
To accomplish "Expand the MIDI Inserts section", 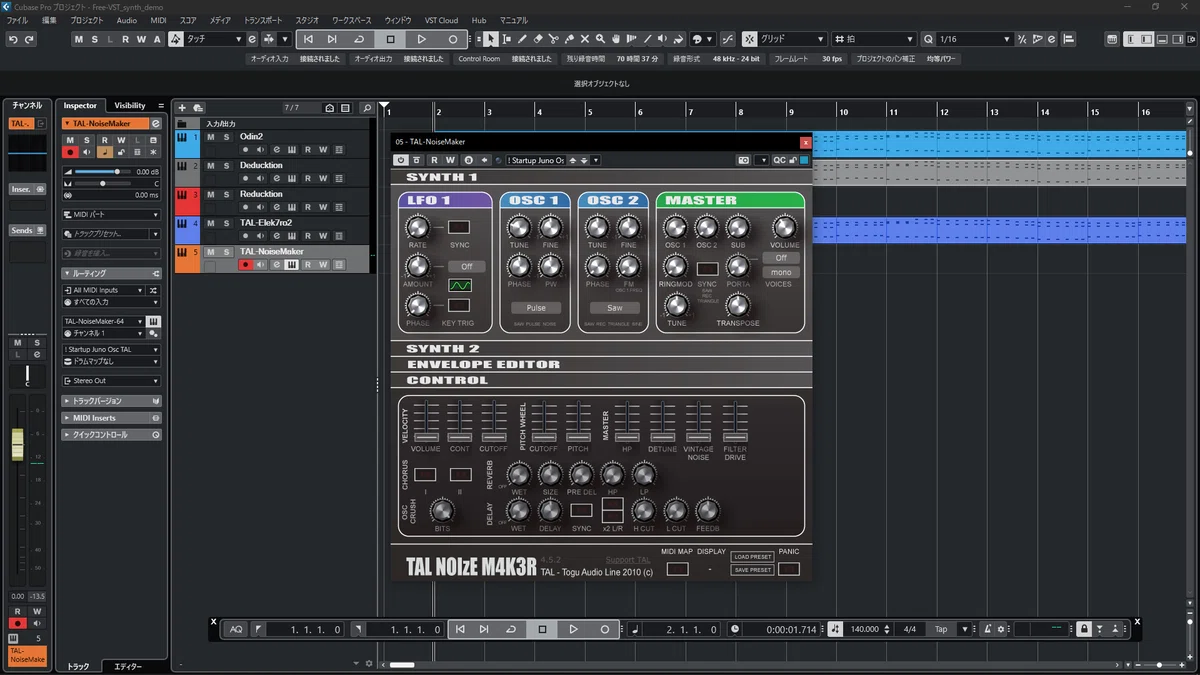I will [x=110, y=418].
